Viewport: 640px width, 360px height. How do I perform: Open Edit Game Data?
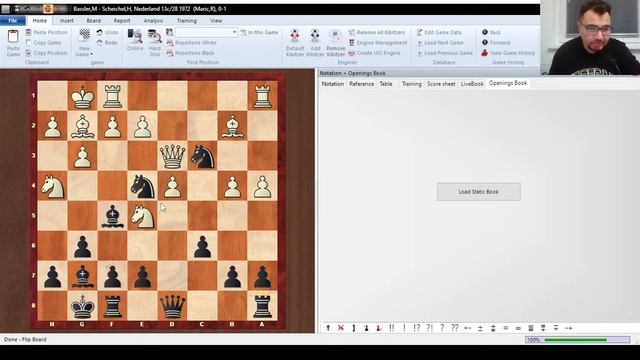tap(439, 32)
